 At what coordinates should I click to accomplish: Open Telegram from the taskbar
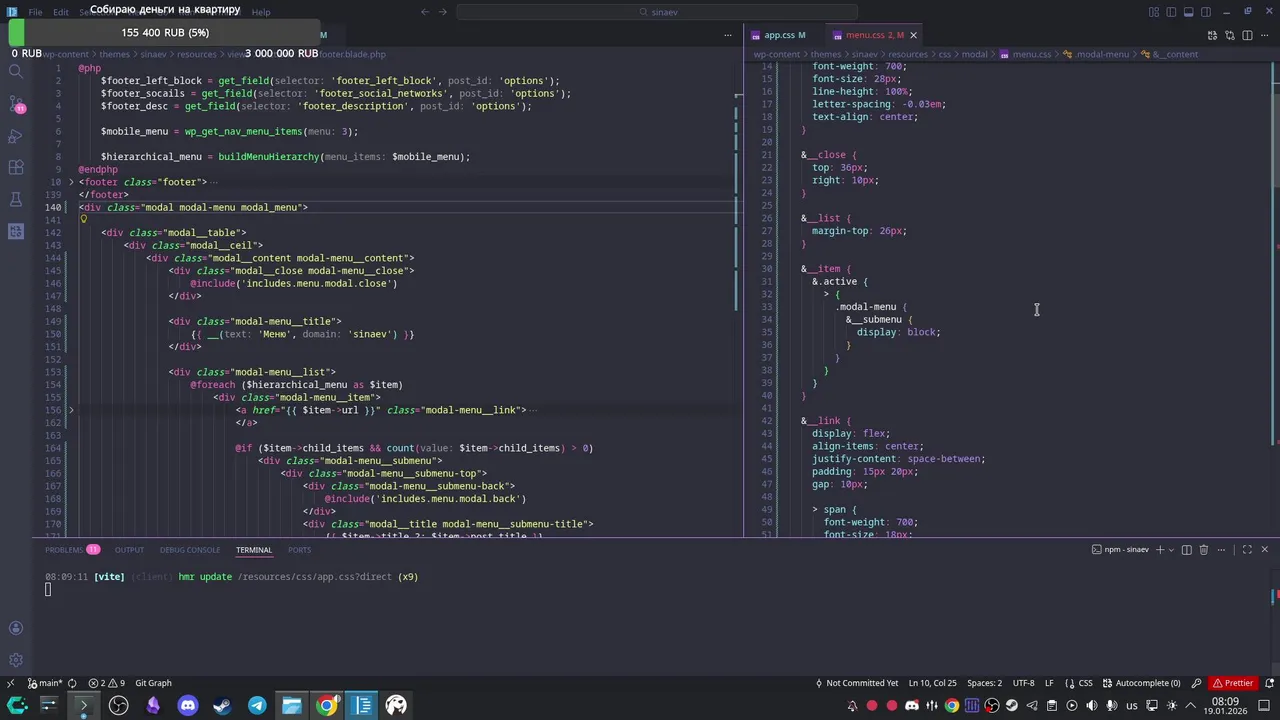click(x=257, y=705)
